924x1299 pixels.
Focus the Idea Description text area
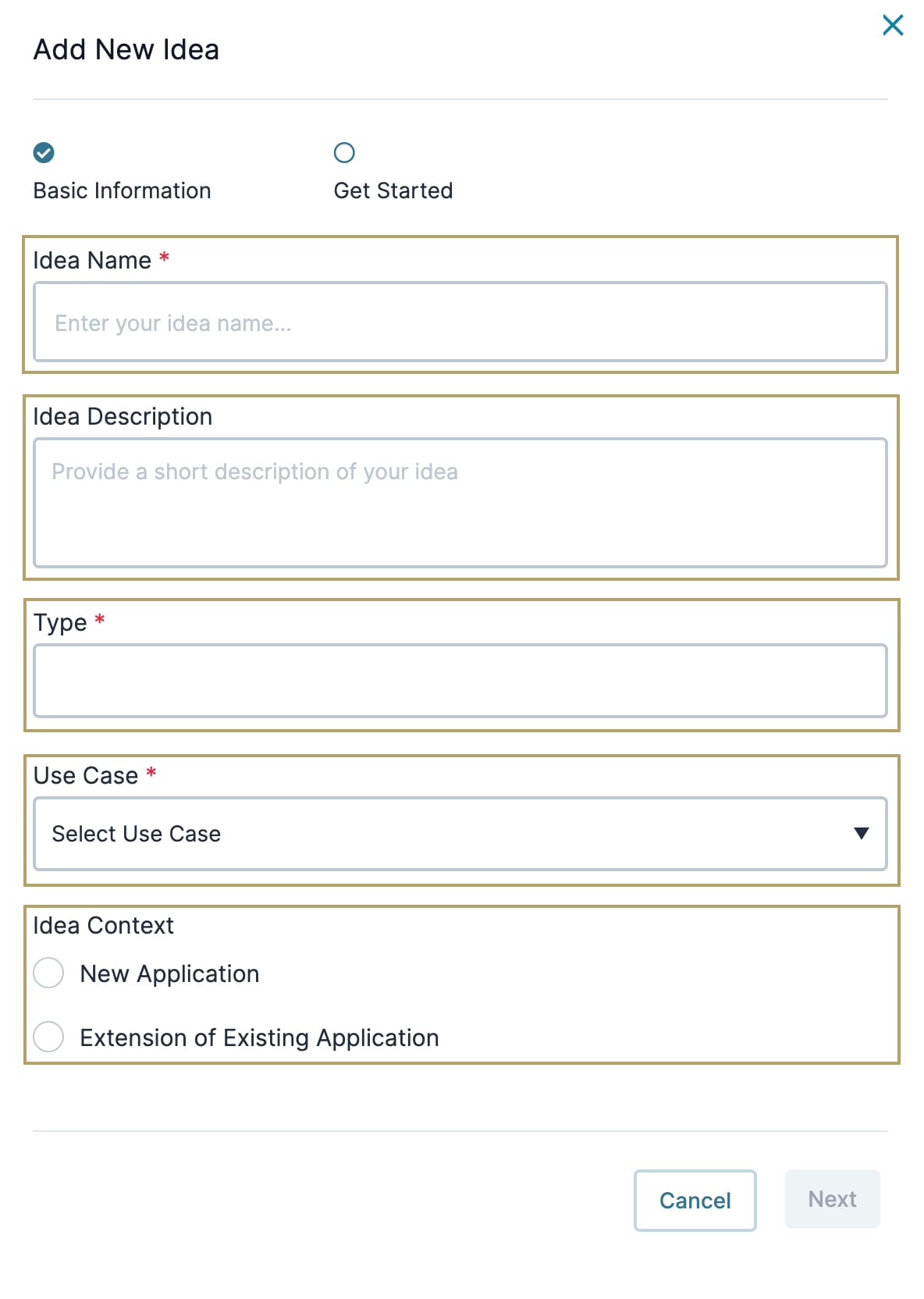[460, 502]
